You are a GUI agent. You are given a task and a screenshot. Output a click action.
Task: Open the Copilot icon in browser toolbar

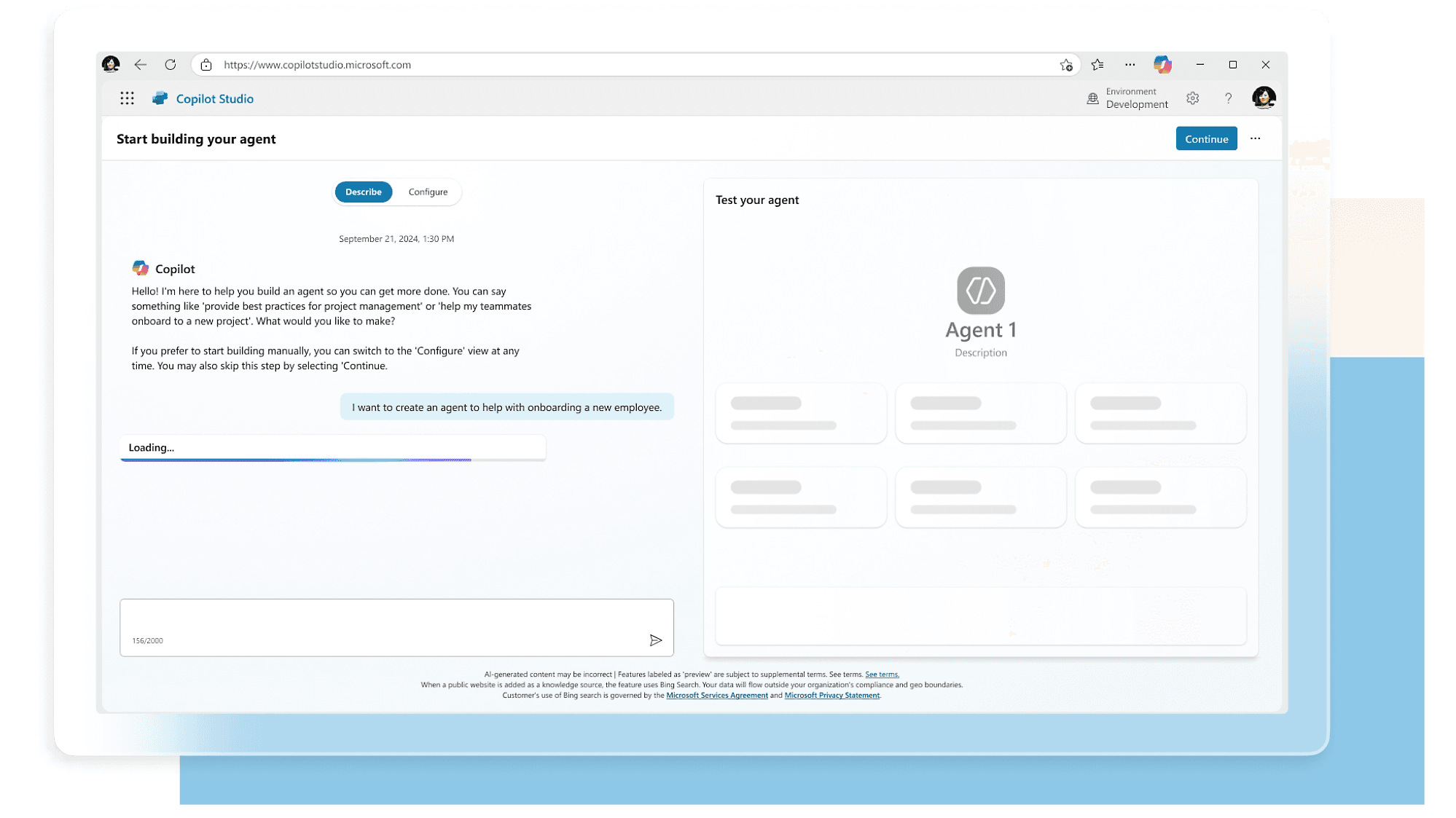(1162, 65)
